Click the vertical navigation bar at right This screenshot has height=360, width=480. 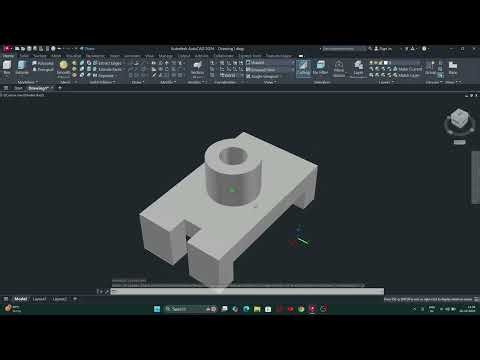(x=475, y=177)
